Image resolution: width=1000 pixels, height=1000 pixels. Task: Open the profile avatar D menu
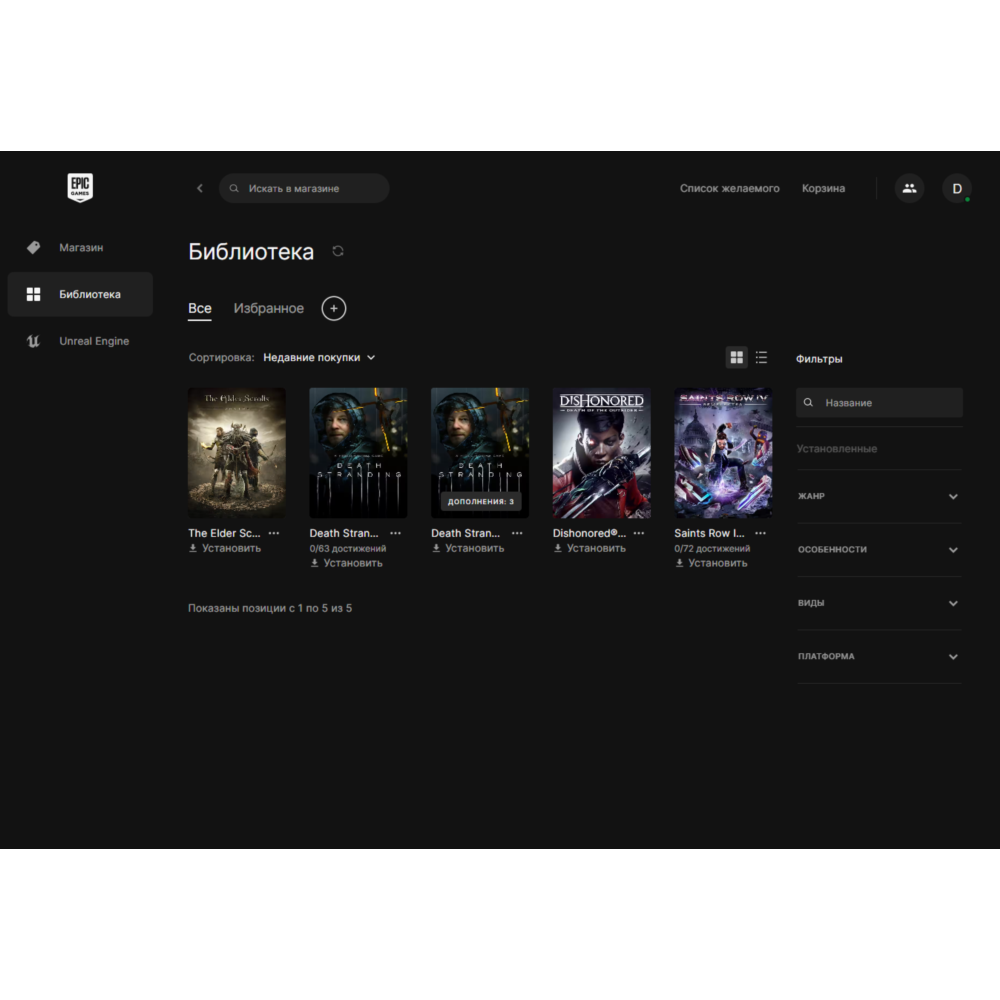[957, 188]
